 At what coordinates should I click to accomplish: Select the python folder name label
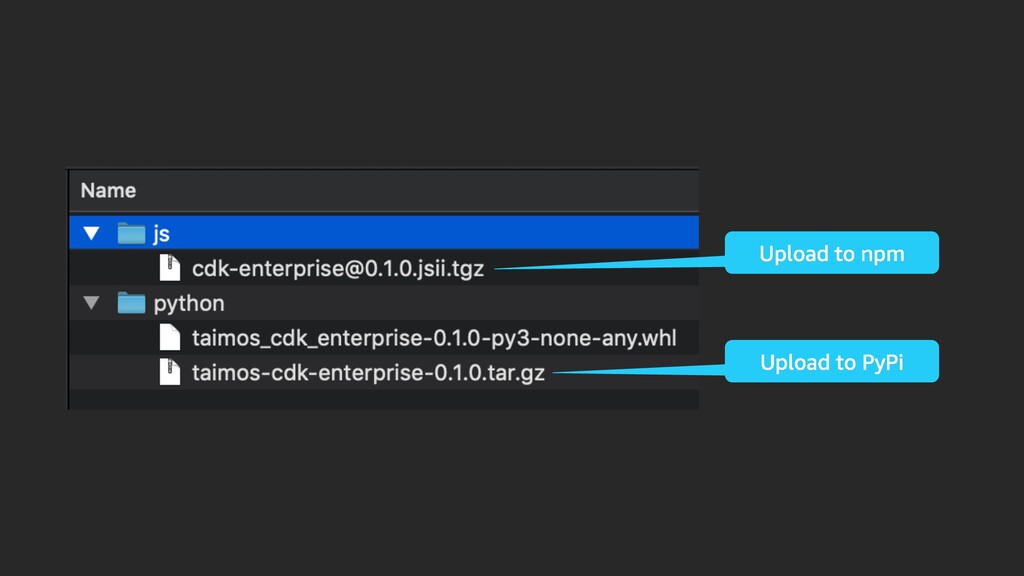click(189, 304)
